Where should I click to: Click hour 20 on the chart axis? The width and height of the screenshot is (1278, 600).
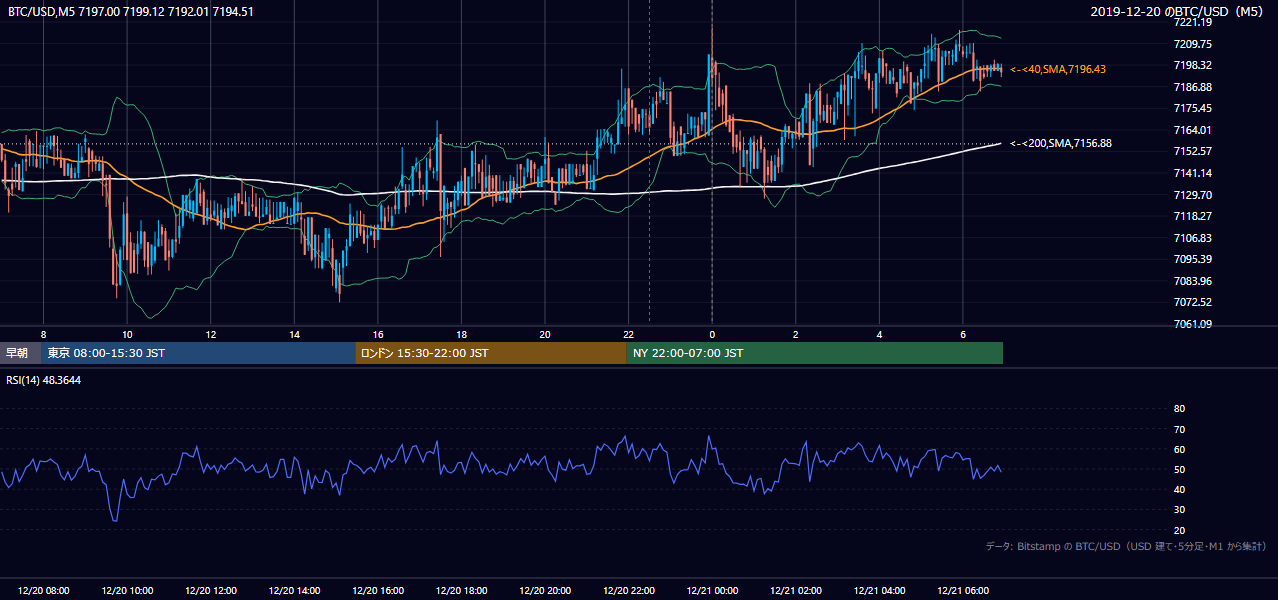pos(545,334)
